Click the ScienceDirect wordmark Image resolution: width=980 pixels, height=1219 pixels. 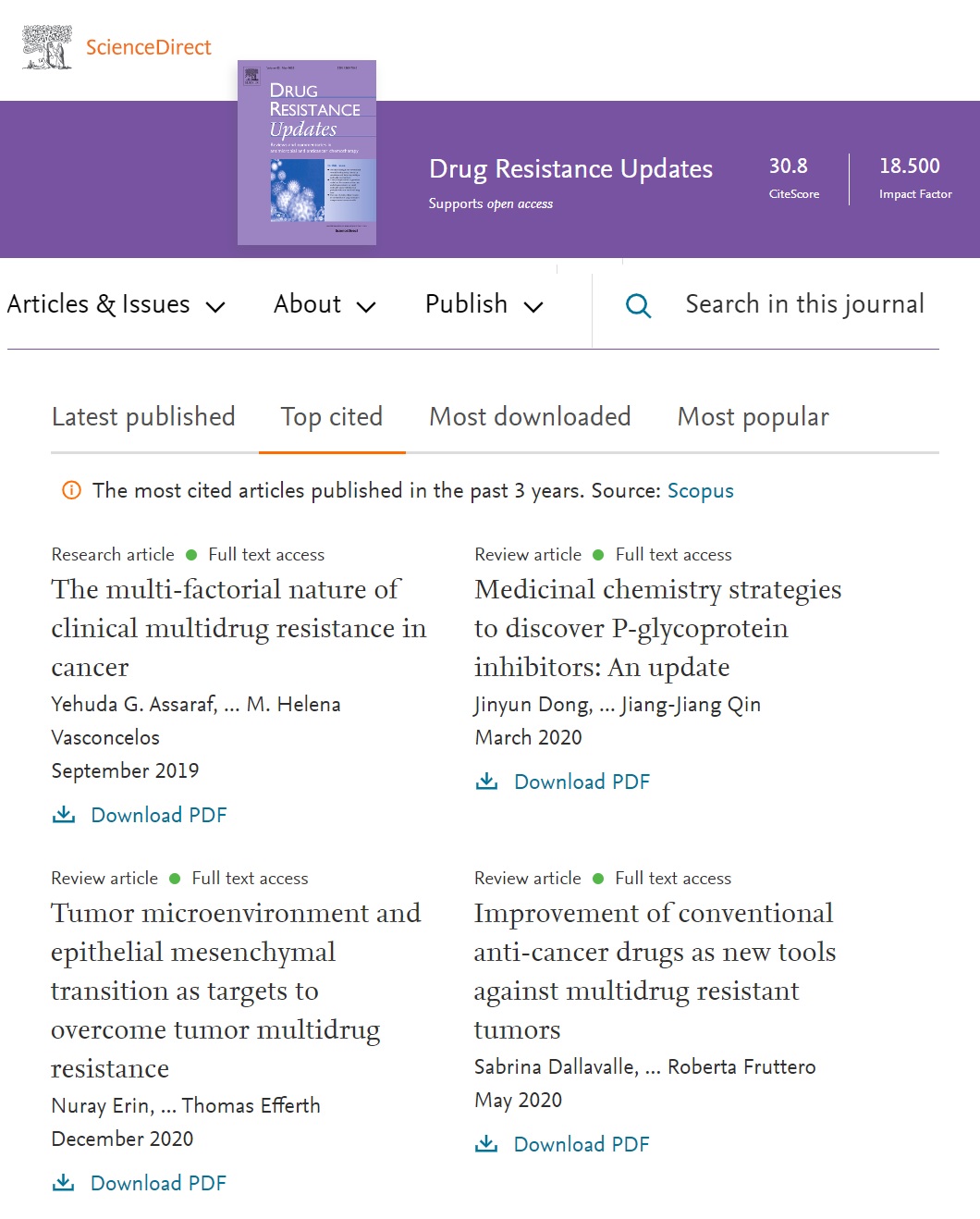(148, 47)
